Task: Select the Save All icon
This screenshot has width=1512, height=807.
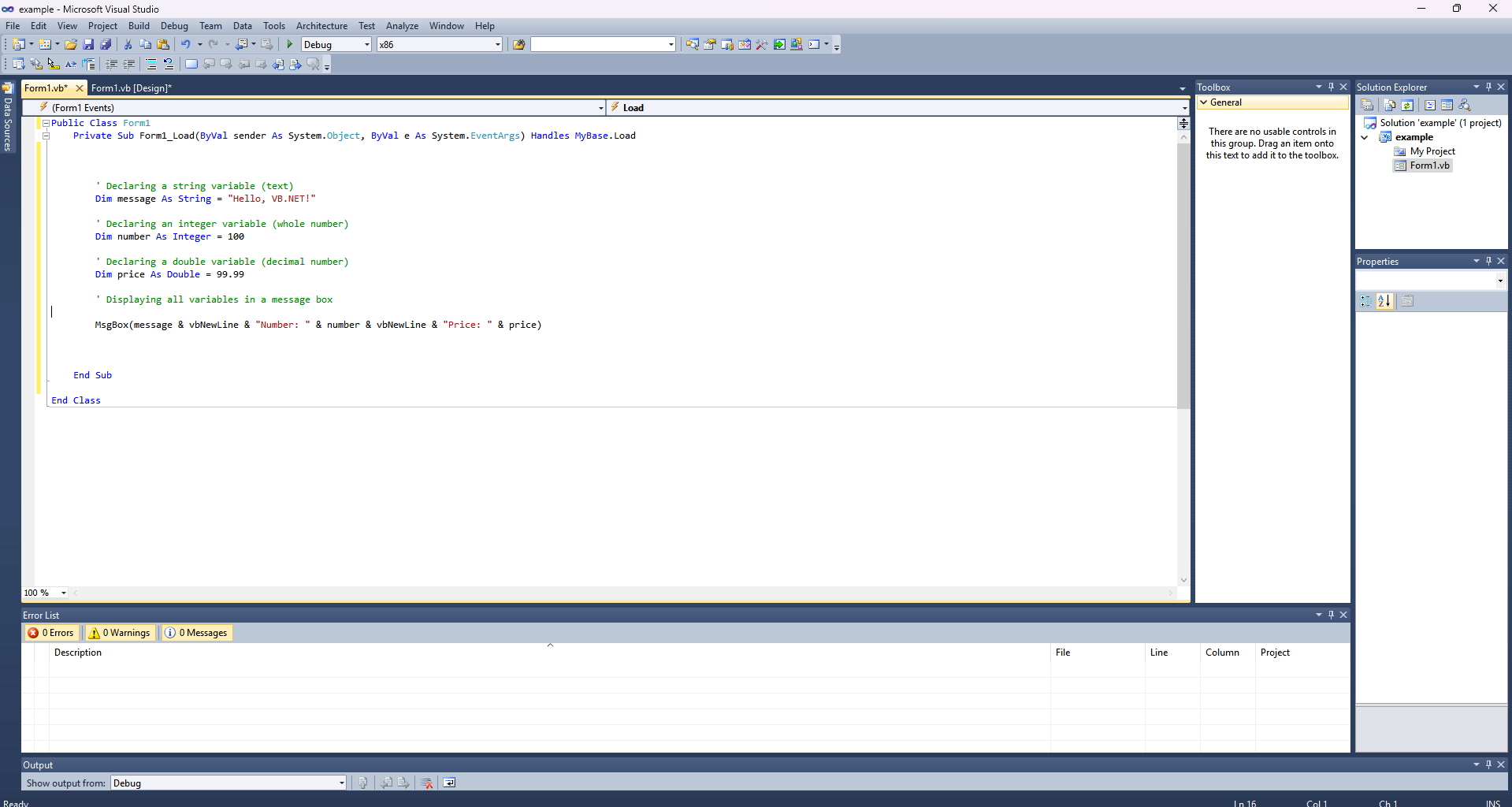Action: point(106,45)
